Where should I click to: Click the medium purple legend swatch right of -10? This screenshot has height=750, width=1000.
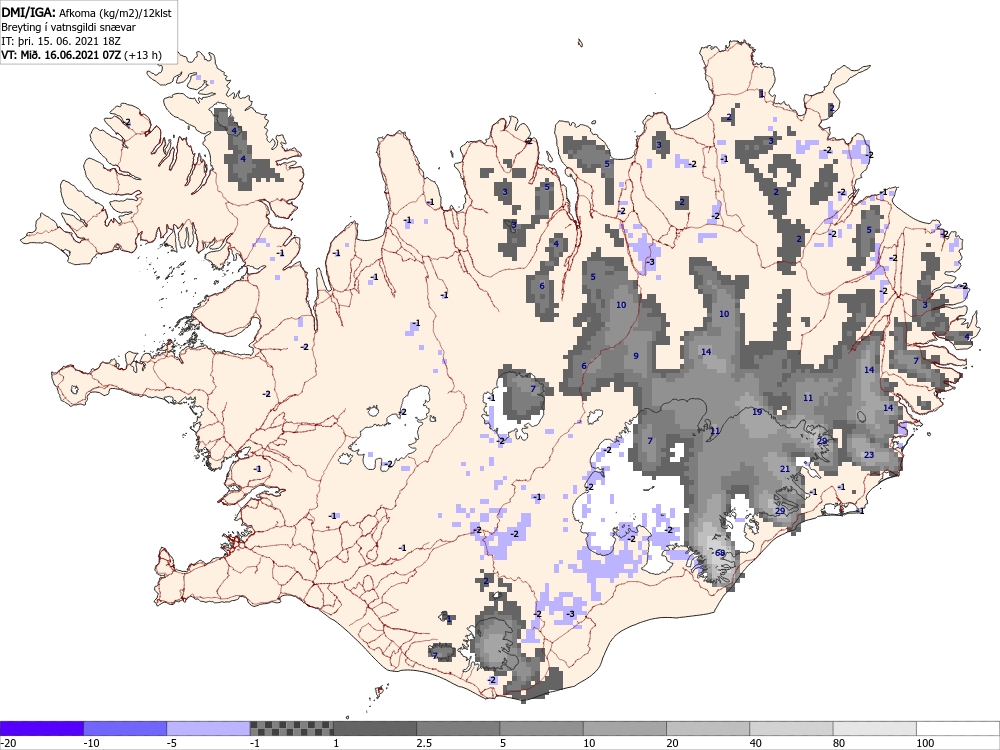click(x=125, y=729)
